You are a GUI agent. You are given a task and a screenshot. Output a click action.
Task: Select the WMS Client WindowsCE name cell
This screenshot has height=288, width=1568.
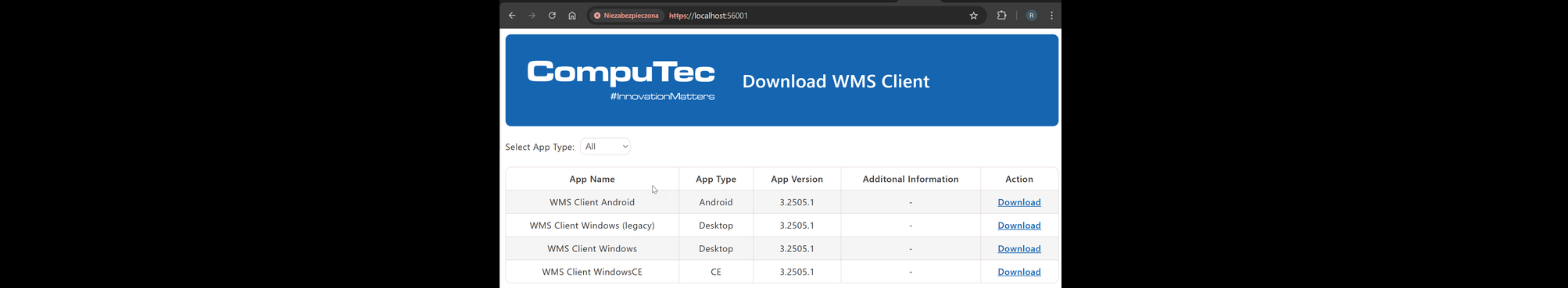coord(592,272)
